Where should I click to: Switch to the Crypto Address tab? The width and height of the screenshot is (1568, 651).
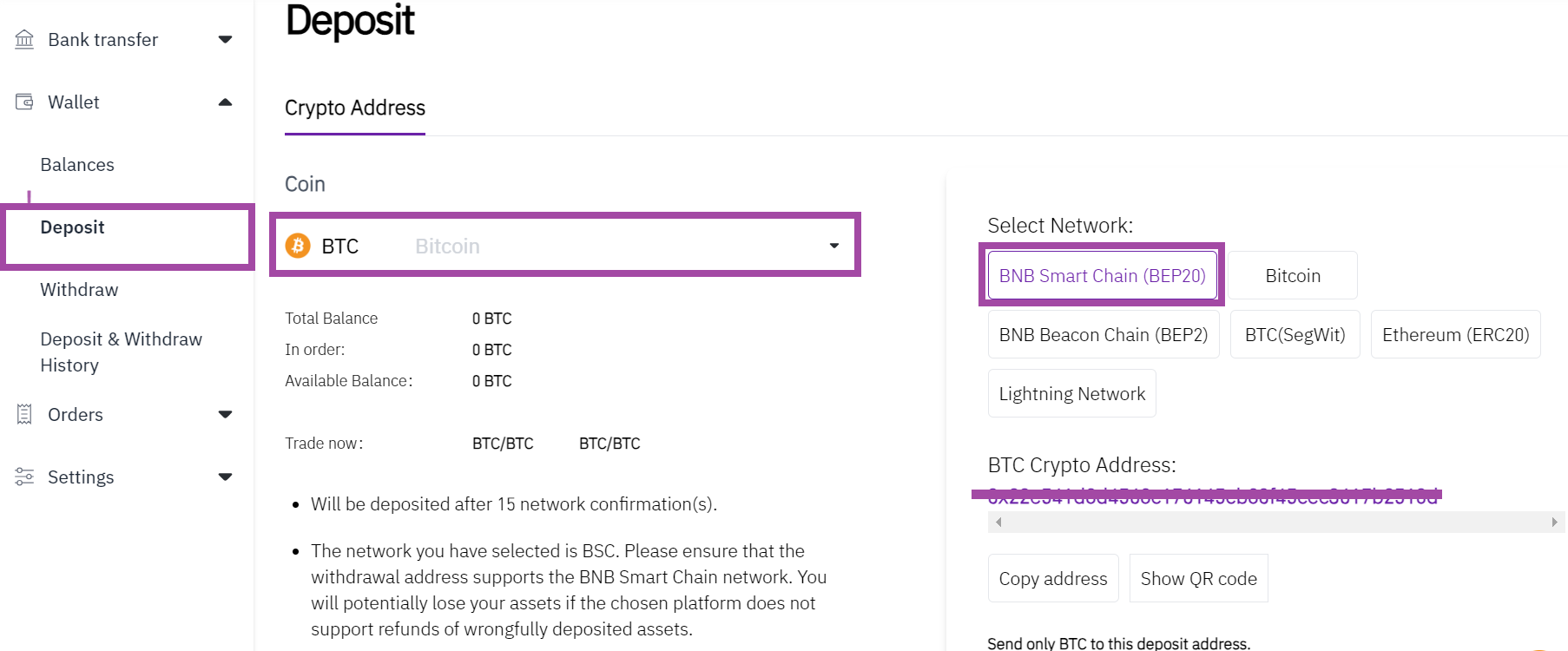355,108
